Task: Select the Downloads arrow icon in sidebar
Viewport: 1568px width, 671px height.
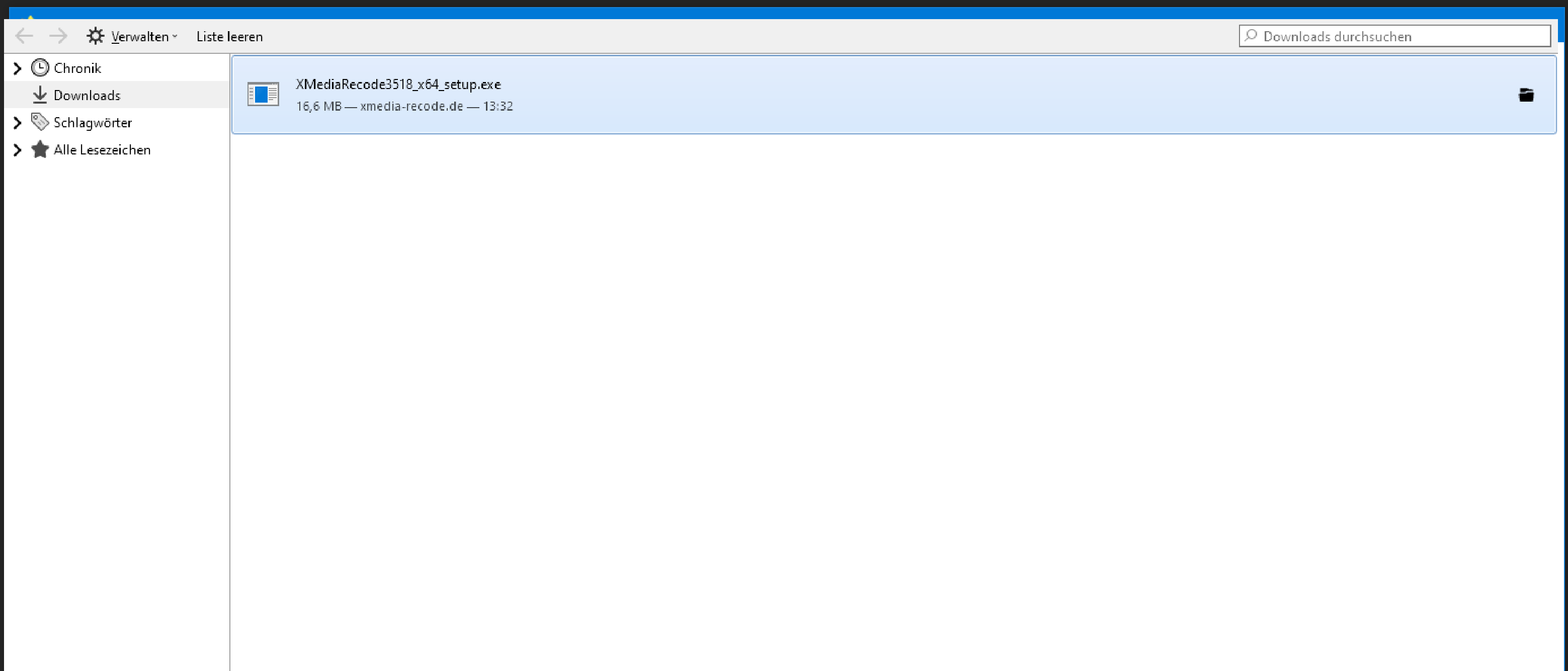Action: click(x=39, y=95)
